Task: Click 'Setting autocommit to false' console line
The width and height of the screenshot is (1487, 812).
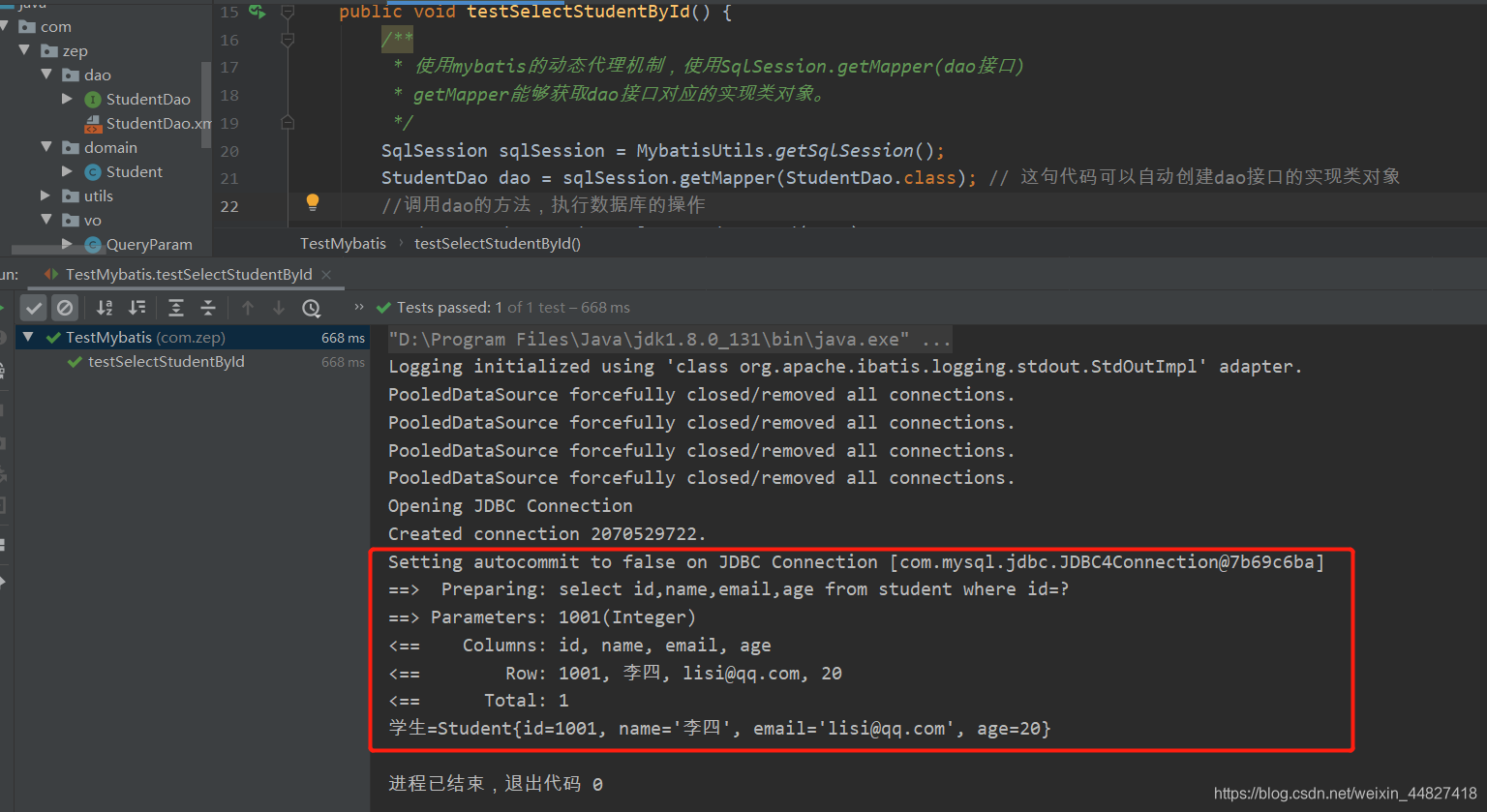Action: click(856, 561)
